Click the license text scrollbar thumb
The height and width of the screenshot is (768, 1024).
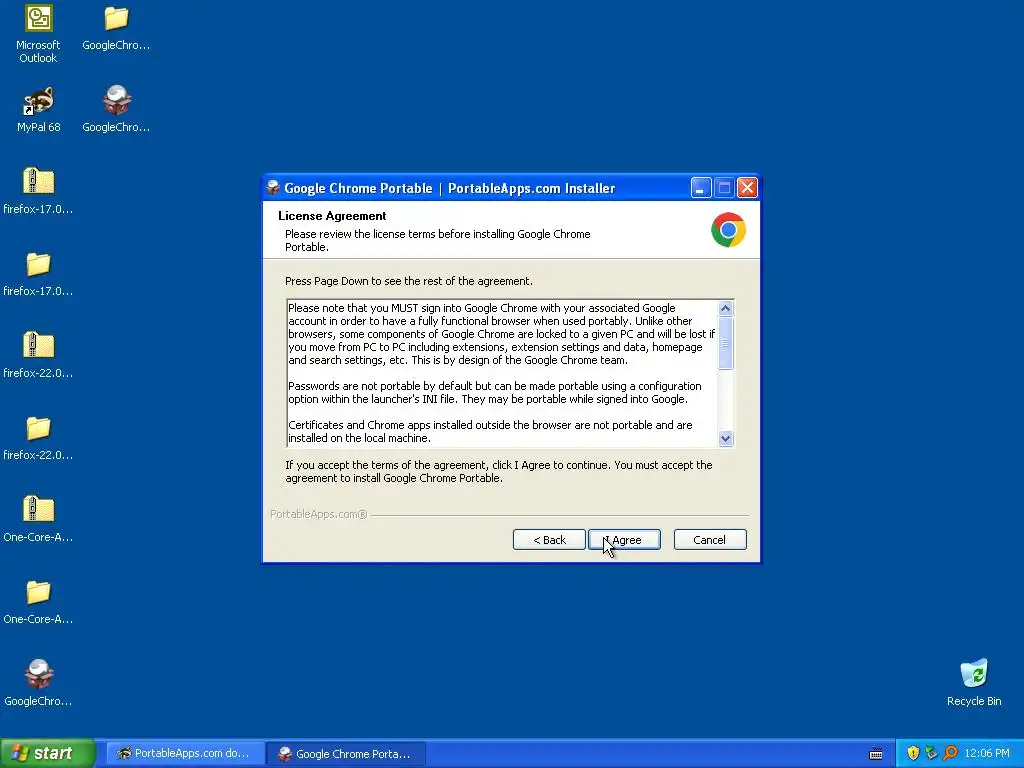tap(725, 343)
